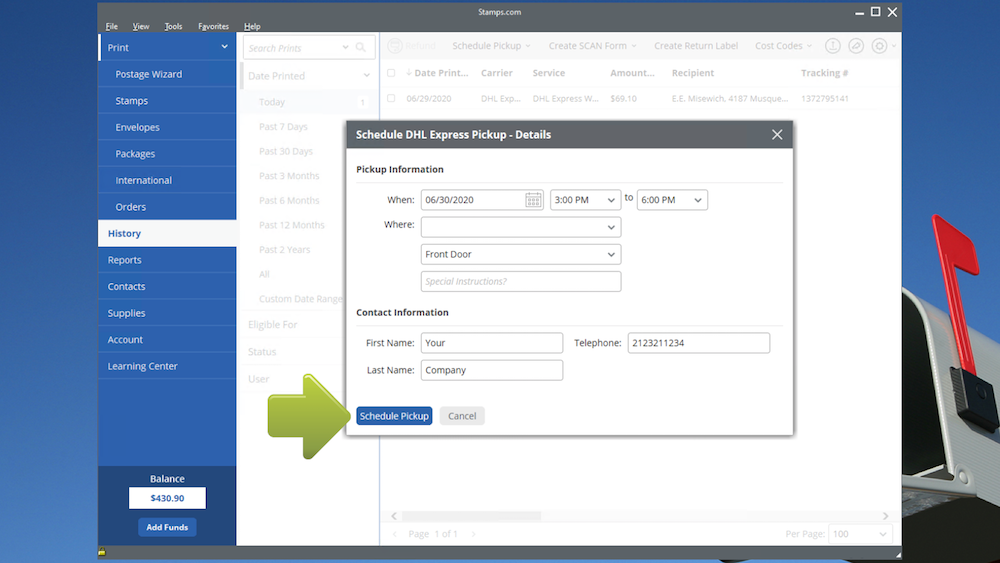Open the Front Door location dropdown
Viewport: 1000px width, 563px height.
point(521,254)
